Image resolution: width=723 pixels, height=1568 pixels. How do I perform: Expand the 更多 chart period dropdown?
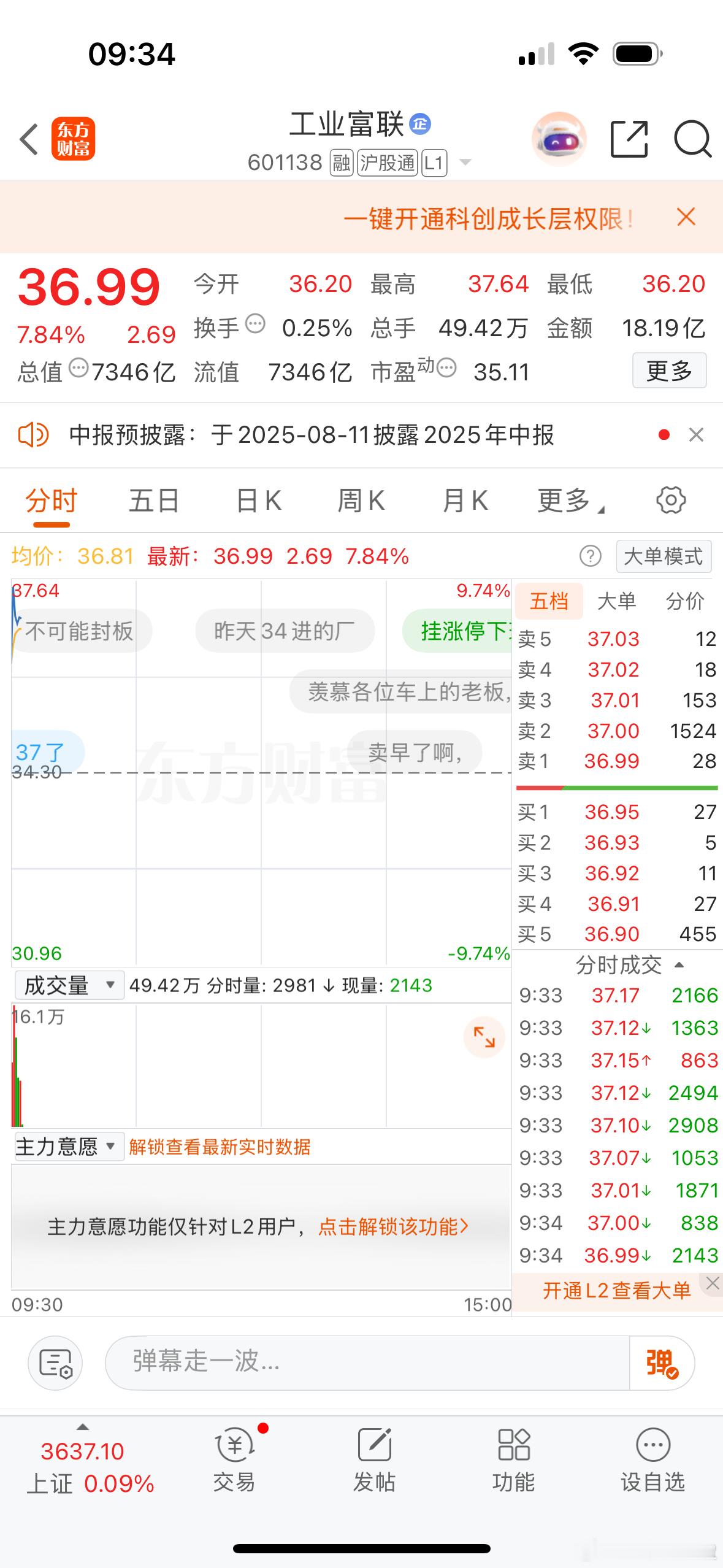(x=570, y=501)
